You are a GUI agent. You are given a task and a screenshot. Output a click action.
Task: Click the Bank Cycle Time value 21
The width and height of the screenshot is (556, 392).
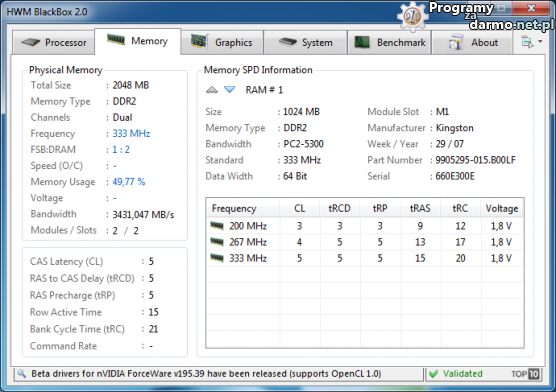pos(153,329)
